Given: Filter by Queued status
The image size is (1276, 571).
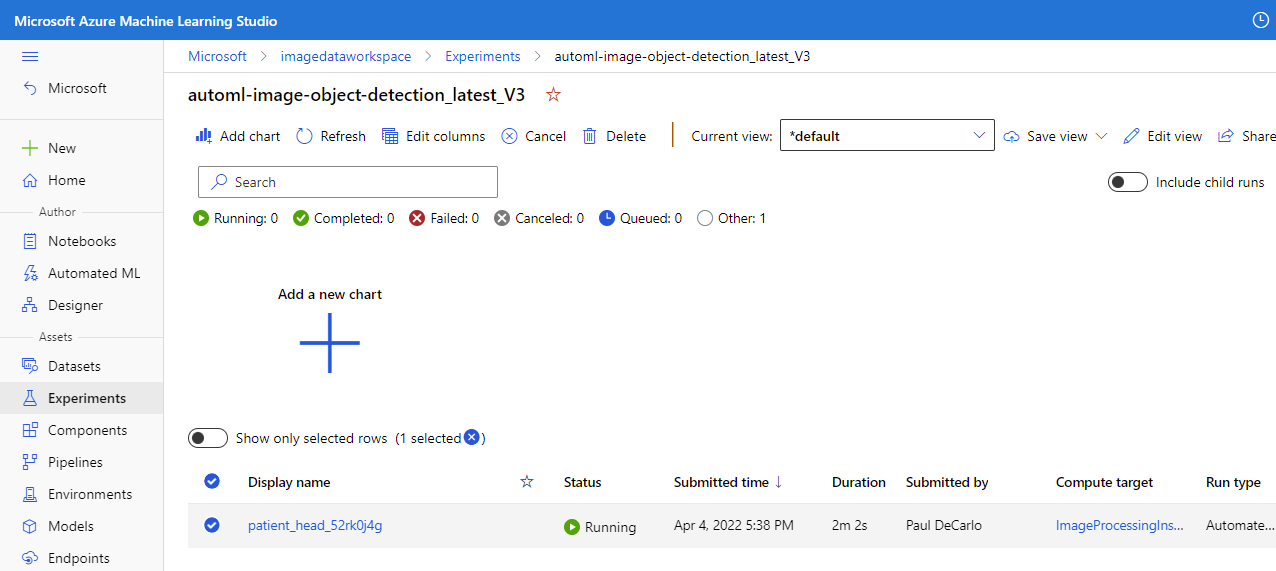Looking at the screenshot, I should [640, 218].
